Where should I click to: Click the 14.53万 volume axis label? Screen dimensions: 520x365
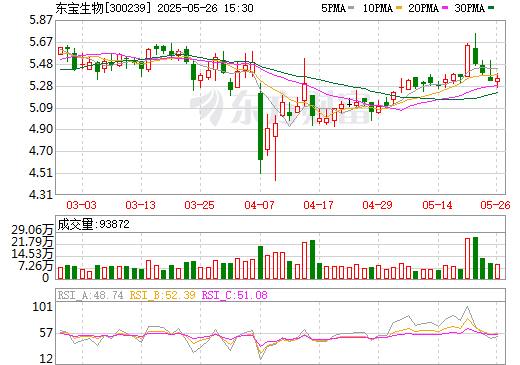32,254
